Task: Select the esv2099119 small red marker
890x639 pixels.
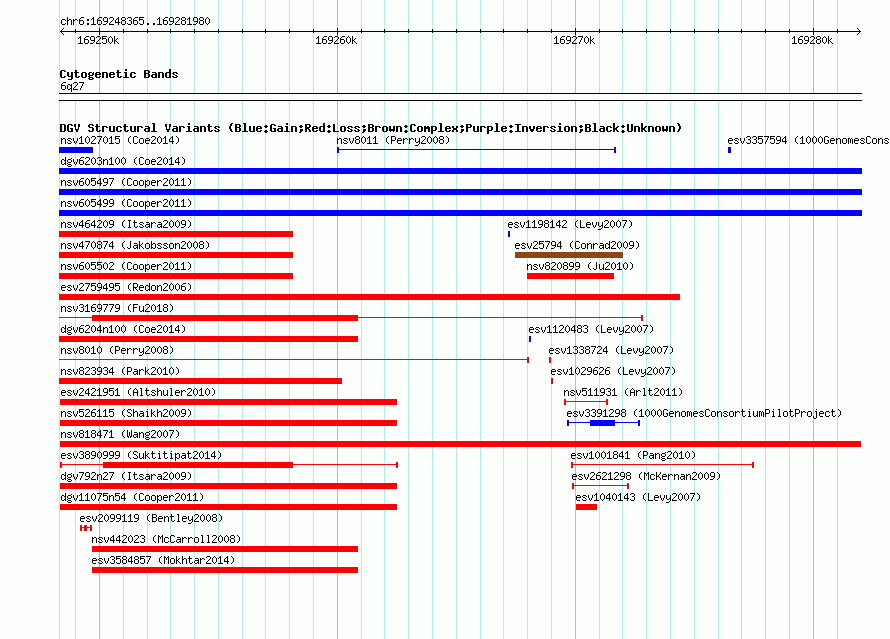Action: [86, 528]
